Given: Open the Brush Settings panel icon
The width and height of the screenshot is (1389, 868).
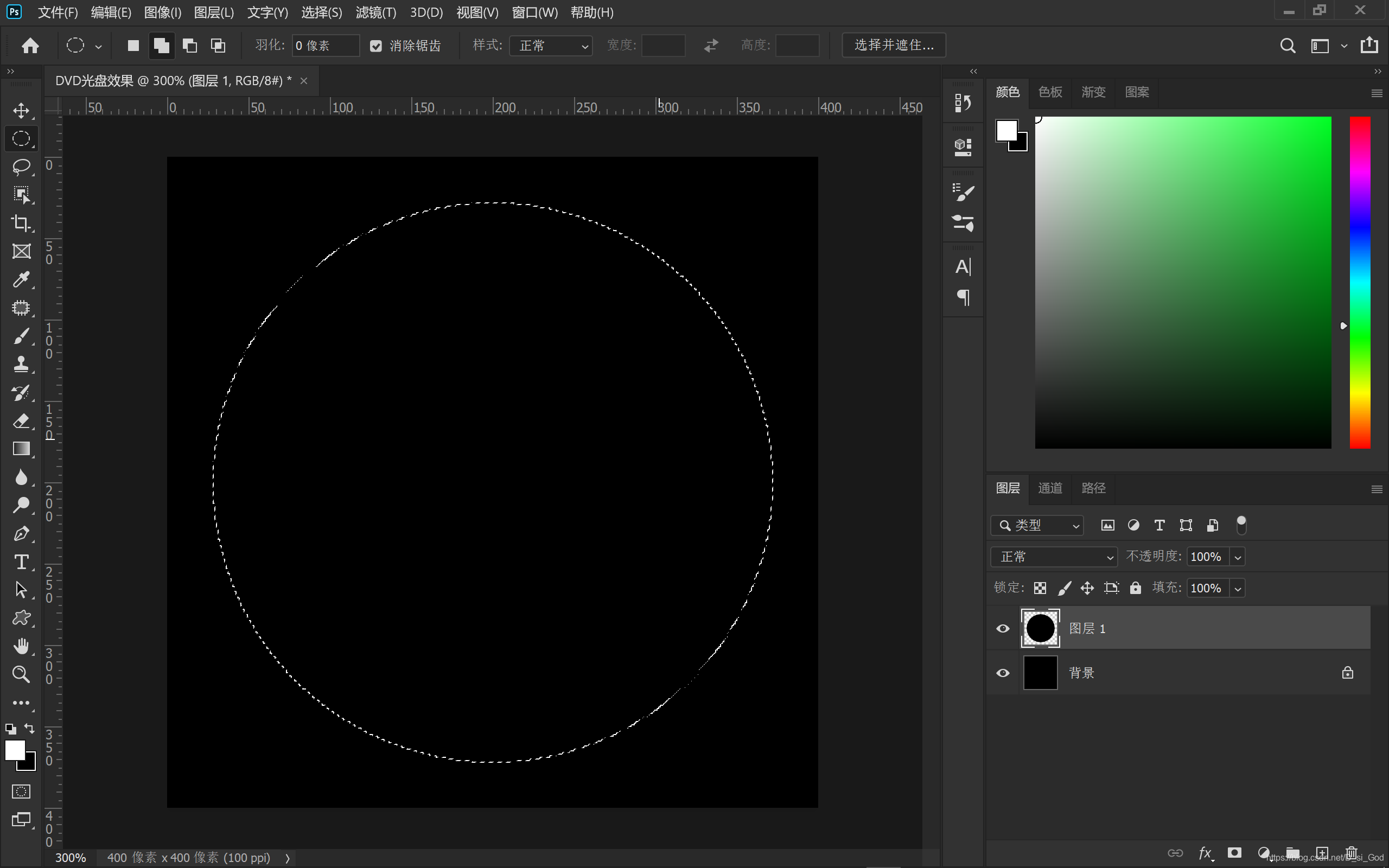Looking at the screenshot, I should [963, 192].
